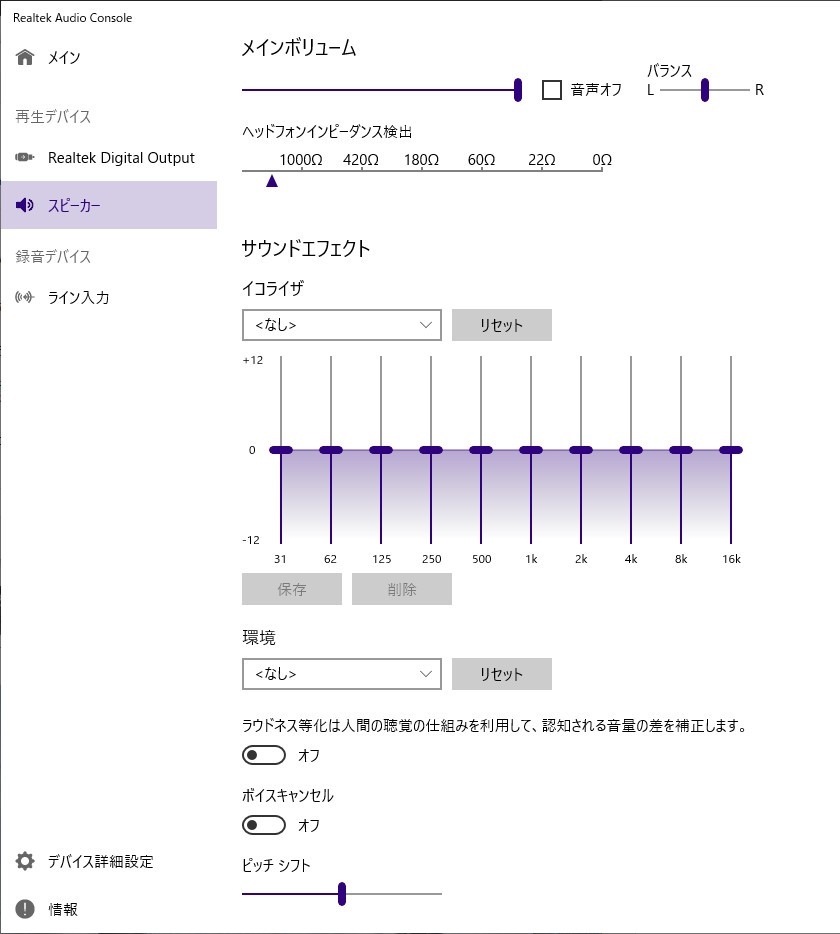Click the 1k equalizer band slider
840x934 pixels.
tap(530, 450)
